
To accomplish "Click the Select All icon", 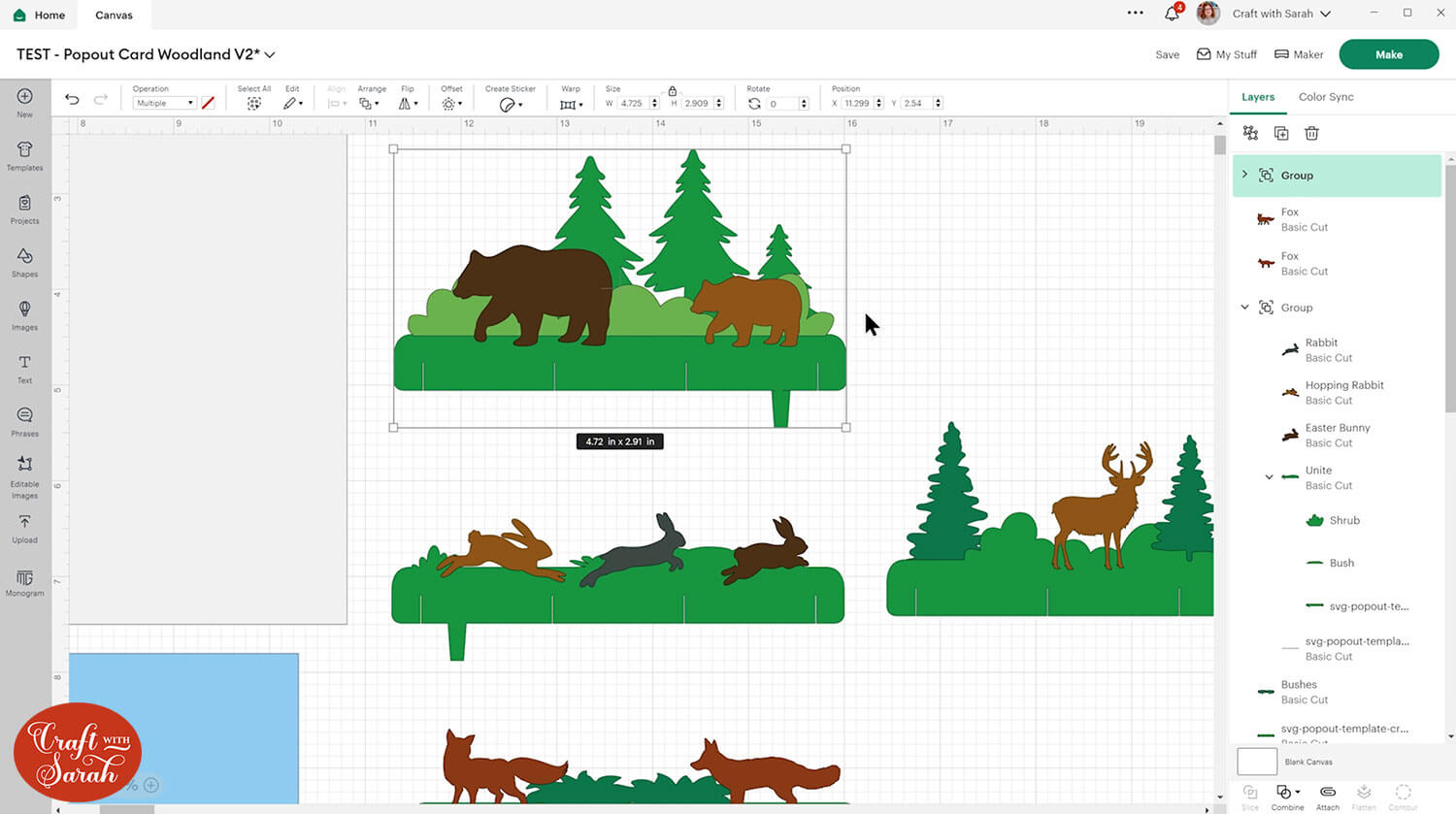I will pos(253,103).
